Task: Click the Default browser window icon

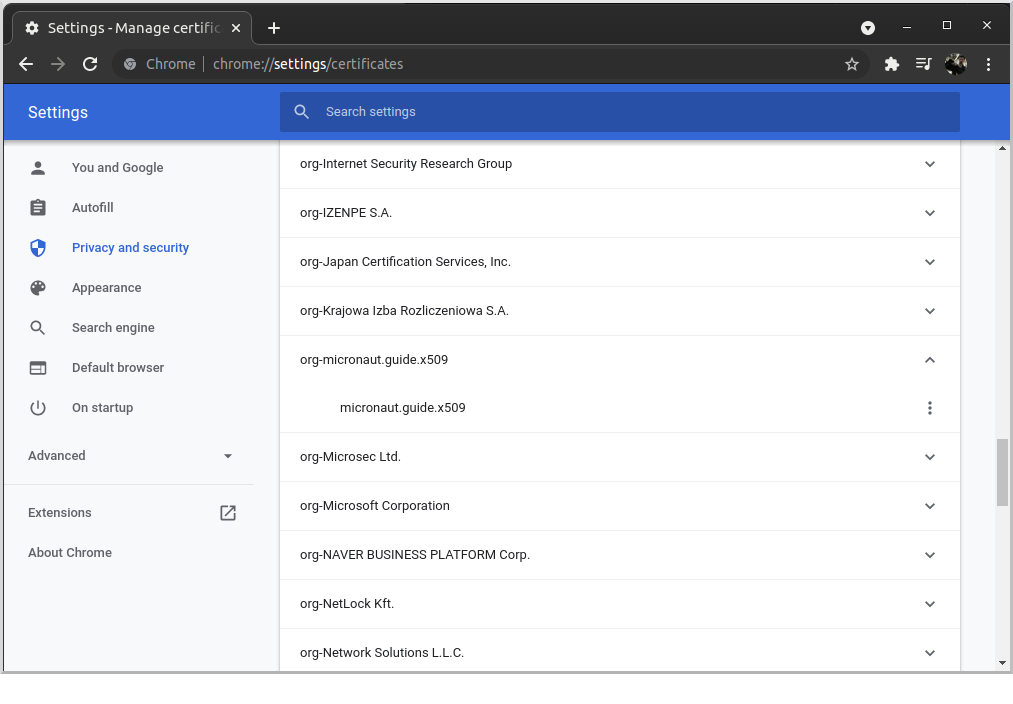Action: coord(38,368)
